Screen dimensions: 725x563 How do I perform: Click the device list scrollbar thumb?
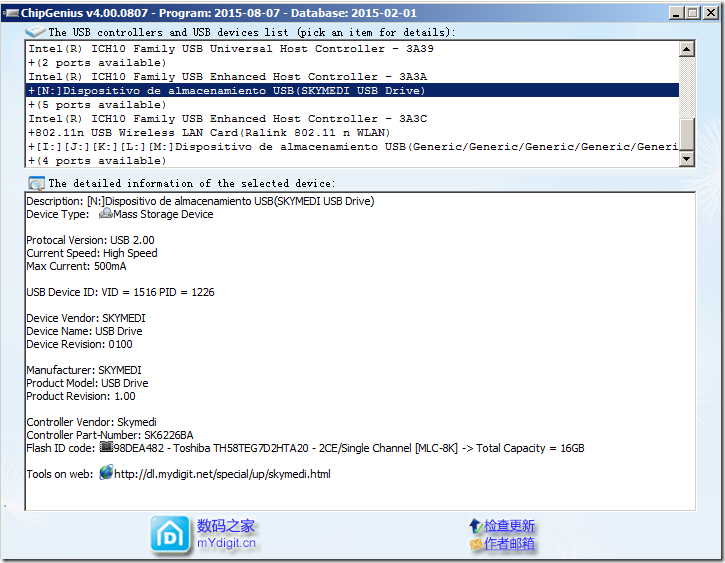coord(687,135)
